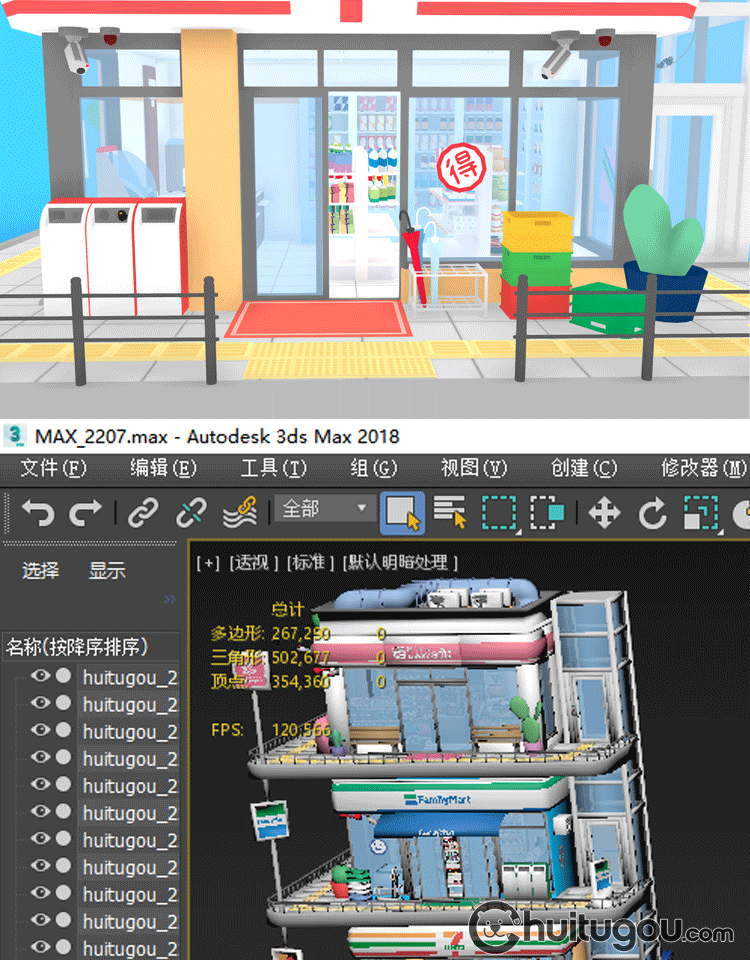
Task: Choose Rectangular Selection Region tool
Action: [499, 514]
